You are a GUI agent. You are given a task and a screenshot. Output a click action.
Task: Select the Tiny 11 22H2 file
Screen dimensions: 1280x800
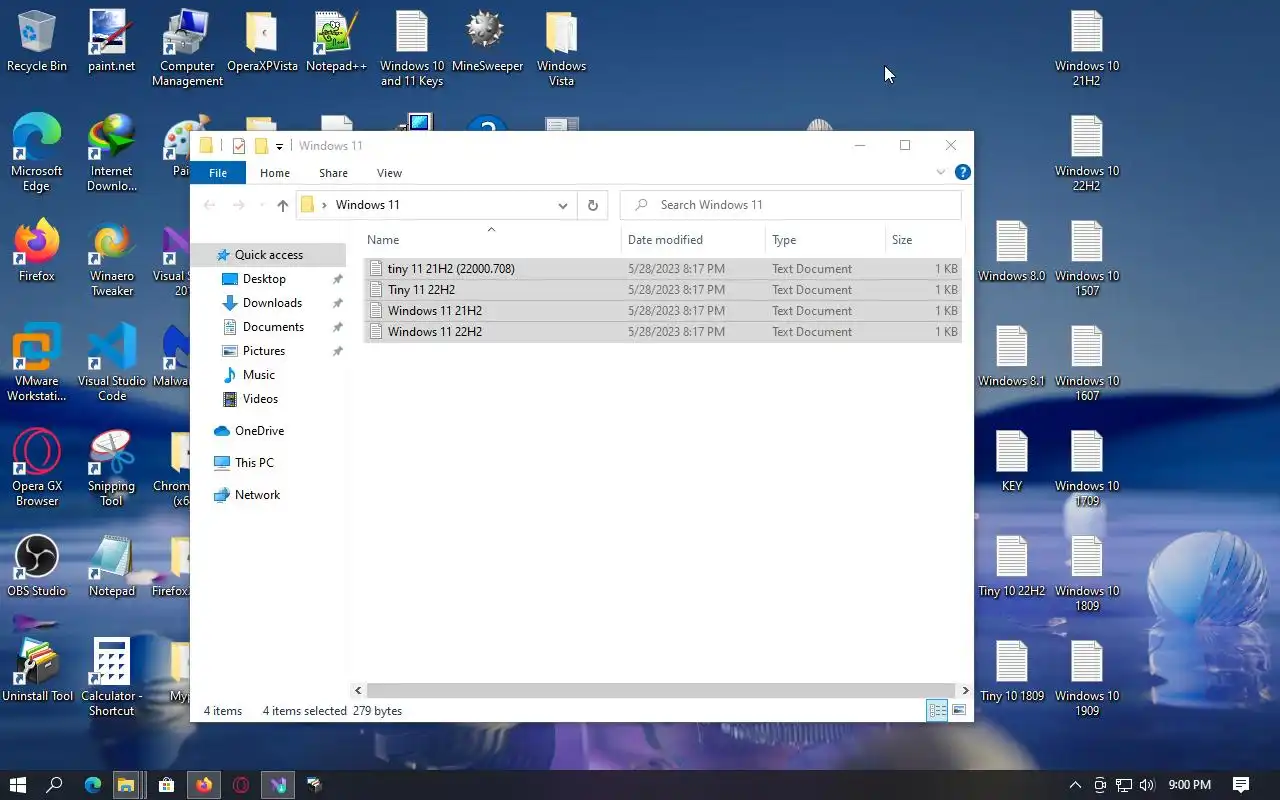pyautogui.click(x=663, y=290)
